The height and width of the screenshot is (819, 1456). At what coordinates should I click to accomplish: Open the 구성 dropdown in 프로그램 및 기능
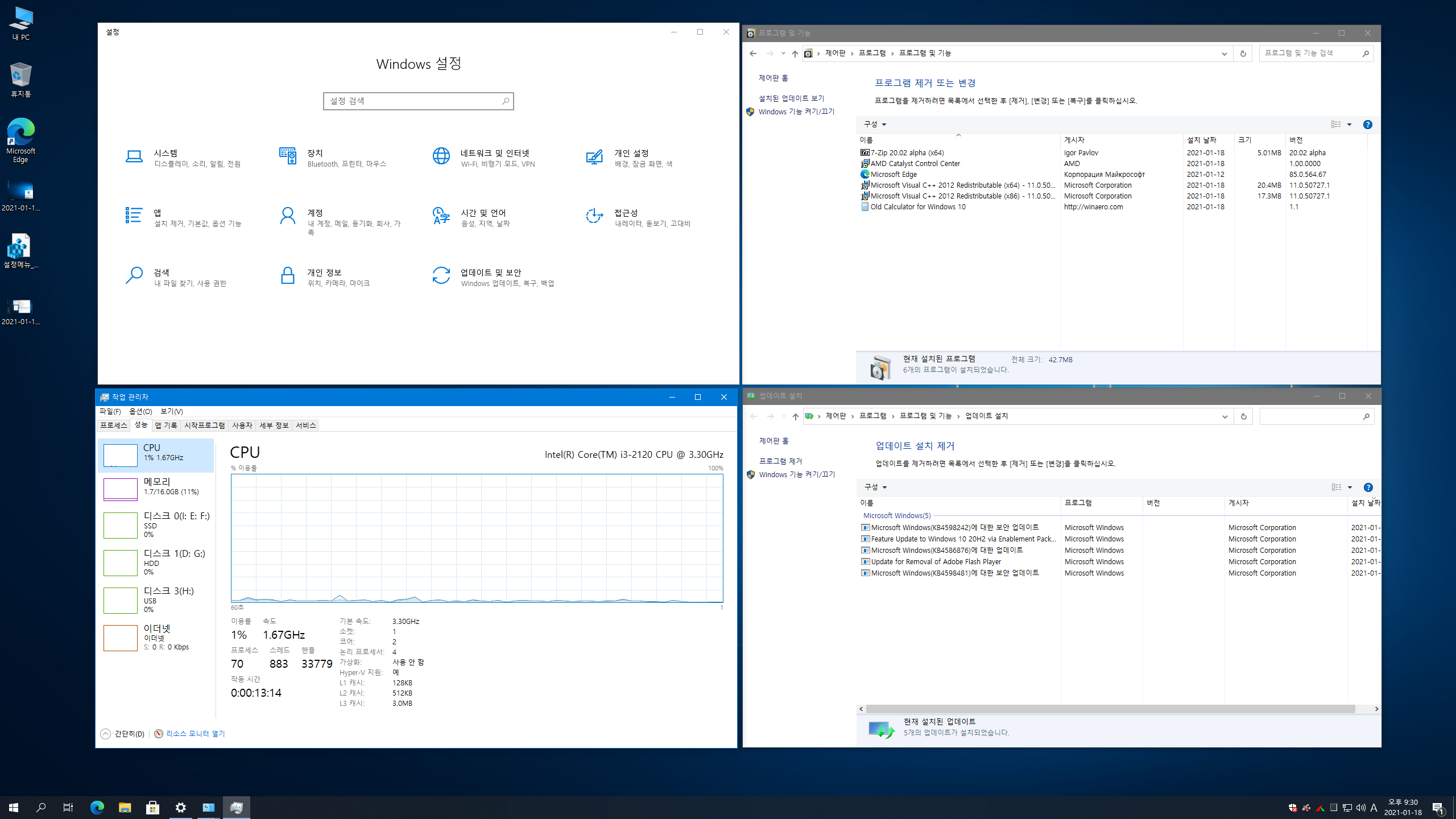click(875, 124)
